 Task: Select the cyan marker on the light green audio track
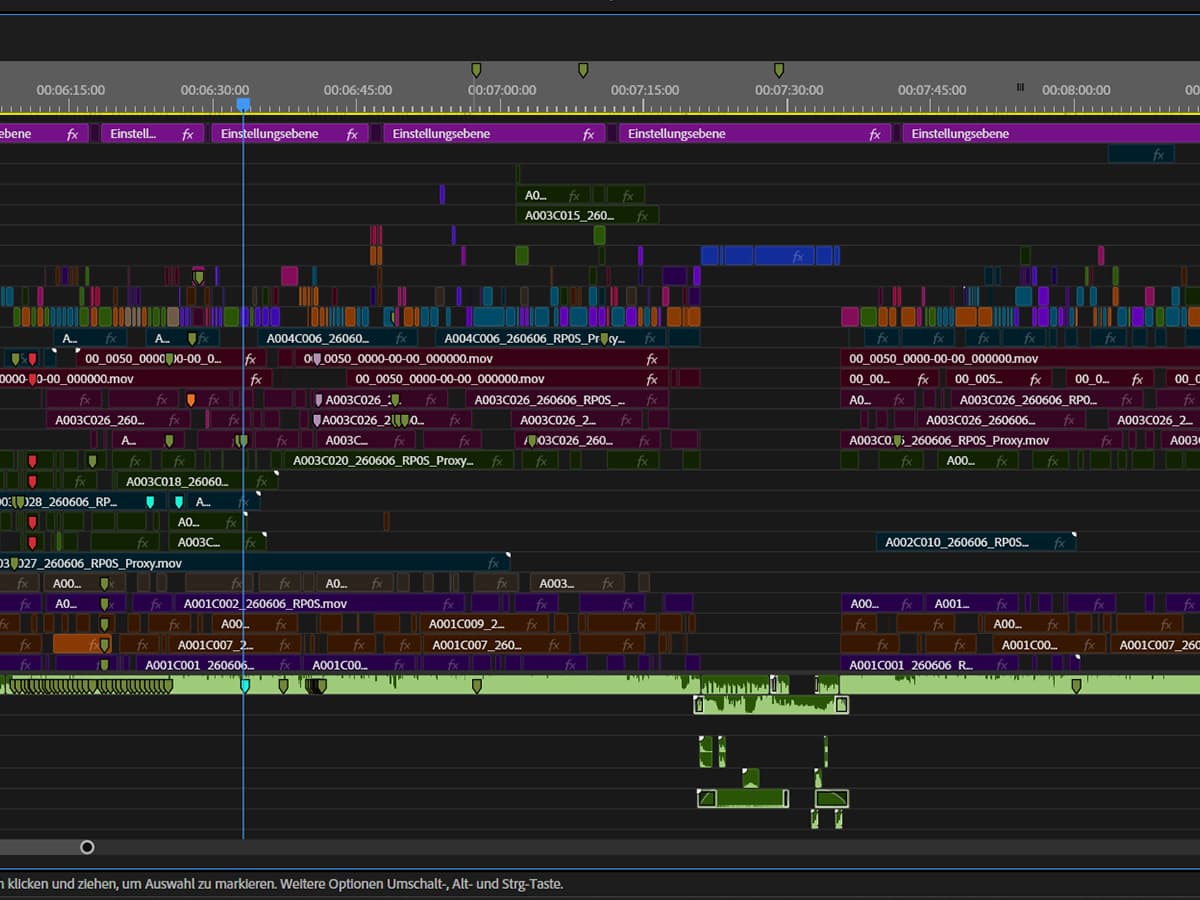point(245,686)
